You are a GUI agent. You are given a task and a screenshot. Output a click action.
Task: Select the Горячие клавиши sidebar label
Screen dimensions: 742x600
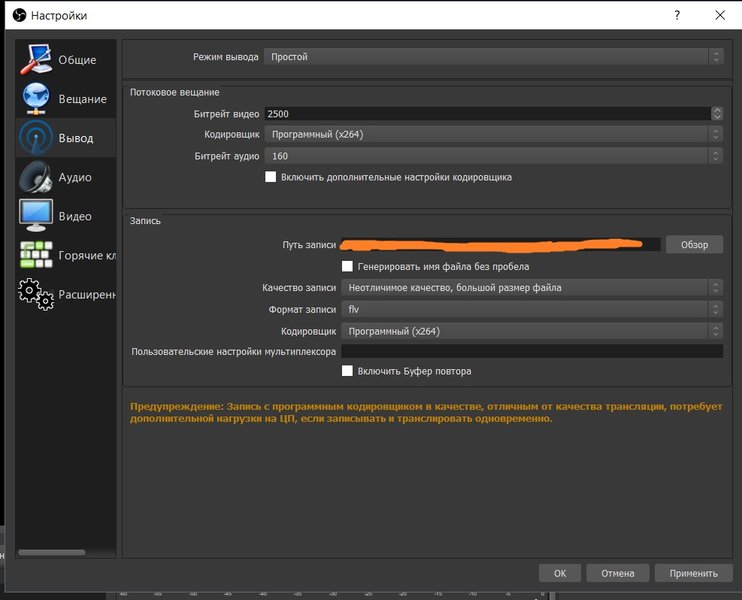click(87, 256)
